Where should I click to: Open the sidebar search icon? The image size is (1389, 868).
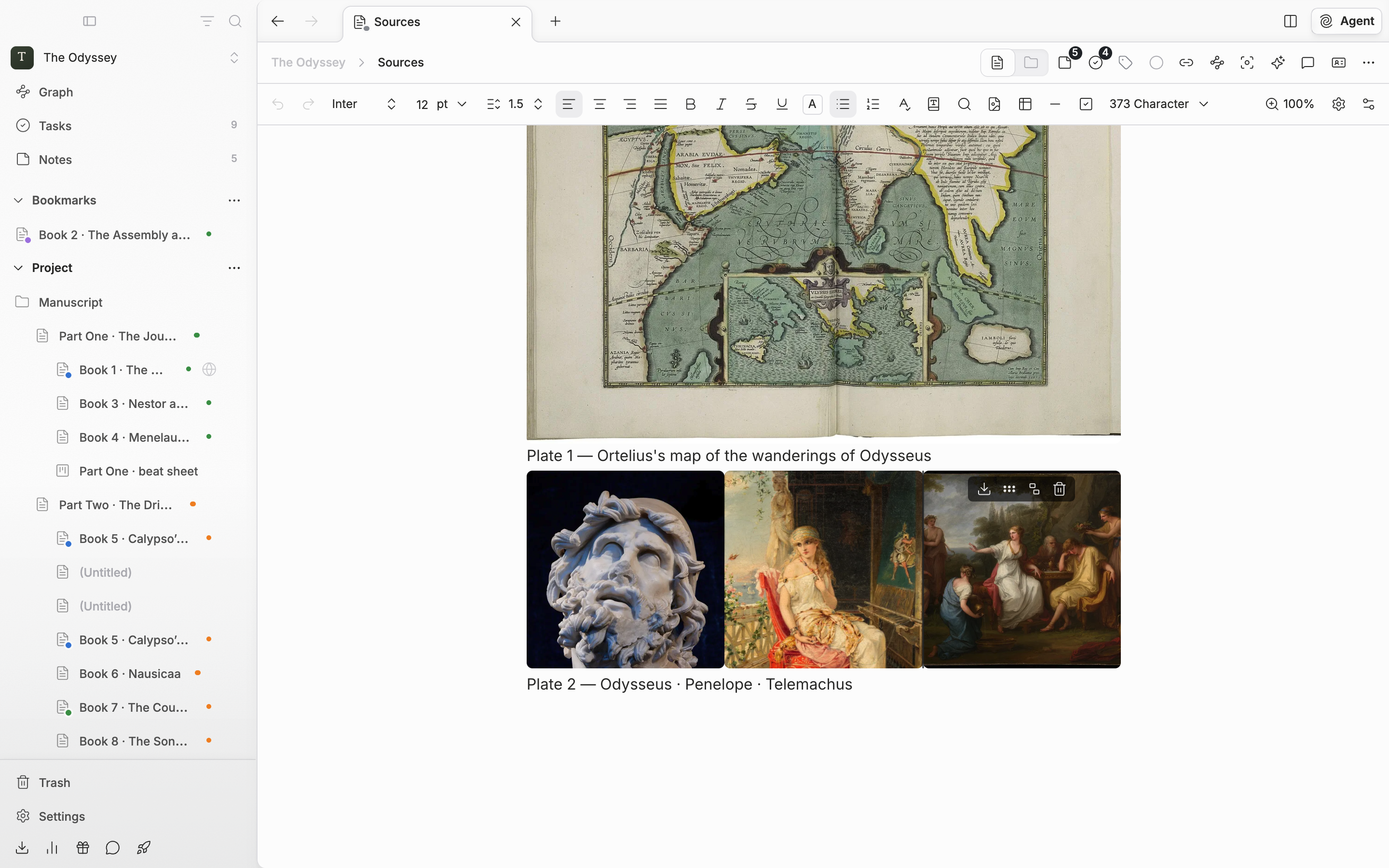(x=235, y=21)
